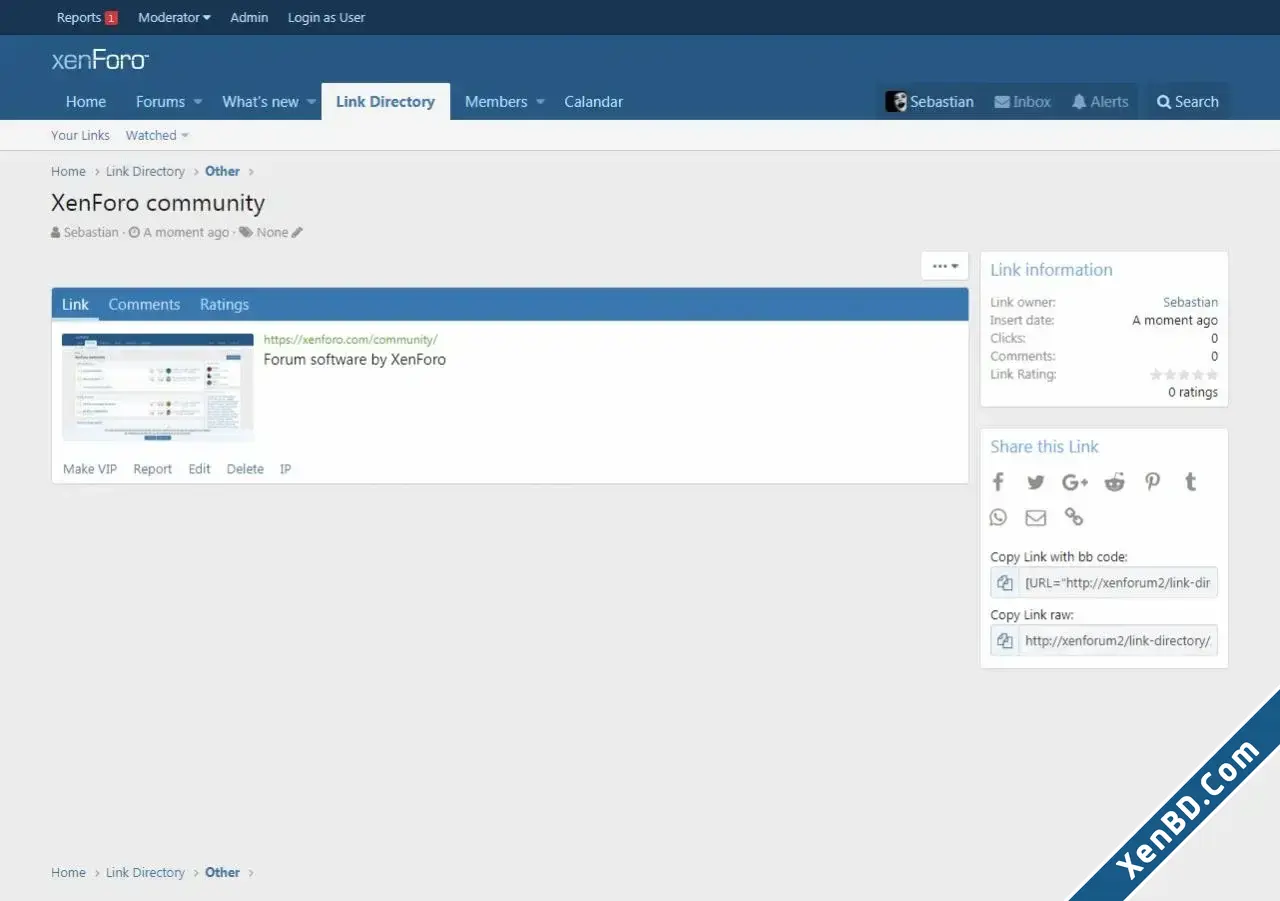1280x901 pixels.
Task: Go to Link Directory in the footer breadcrumb
Action: coord(145,873)
